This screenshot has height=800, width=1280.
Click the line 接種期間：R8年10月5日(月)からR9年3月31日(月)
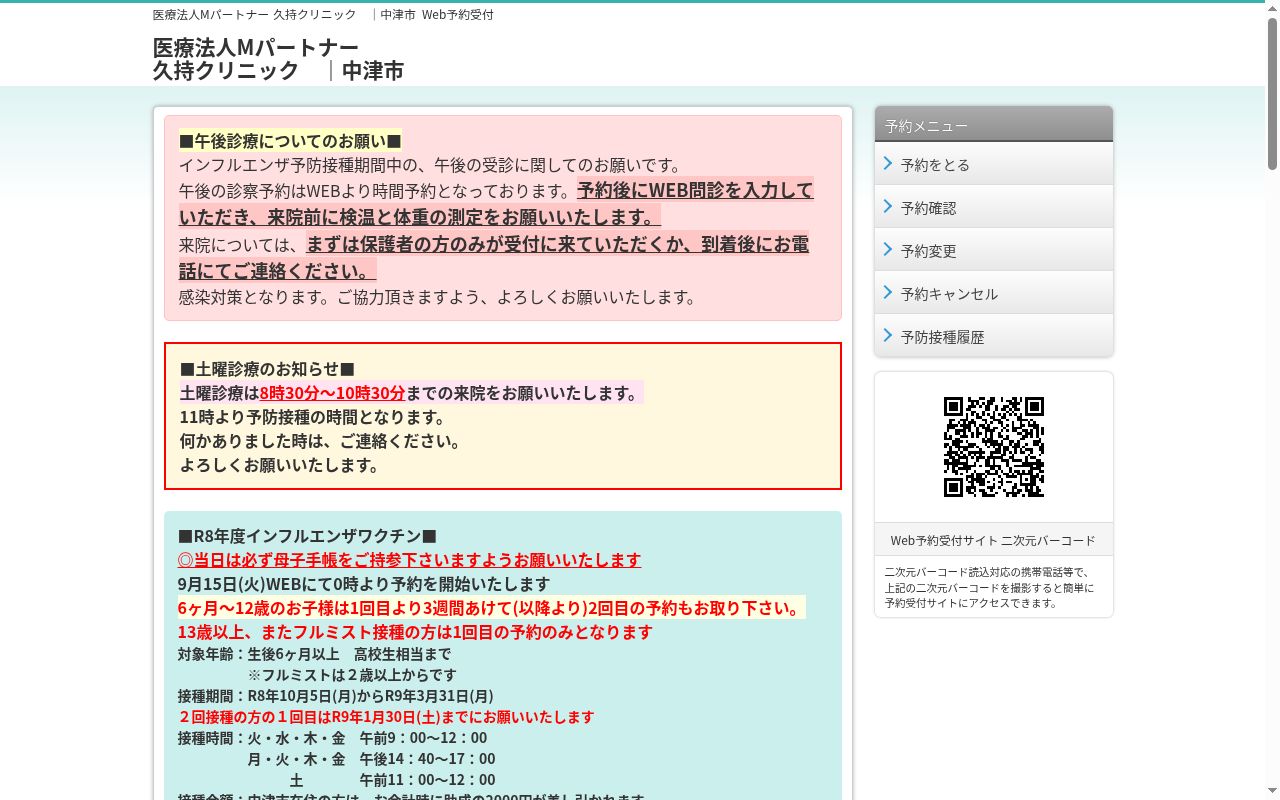pos(336,696)
